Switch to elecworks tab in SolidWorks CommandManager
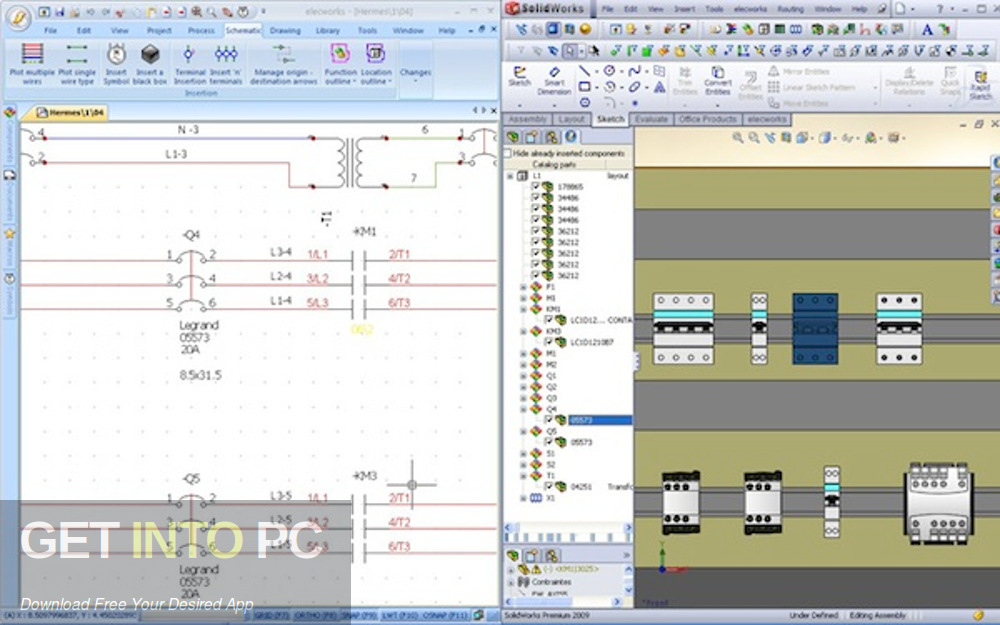1000x625 pixels. pyautogui.click(x=767, y=119)
